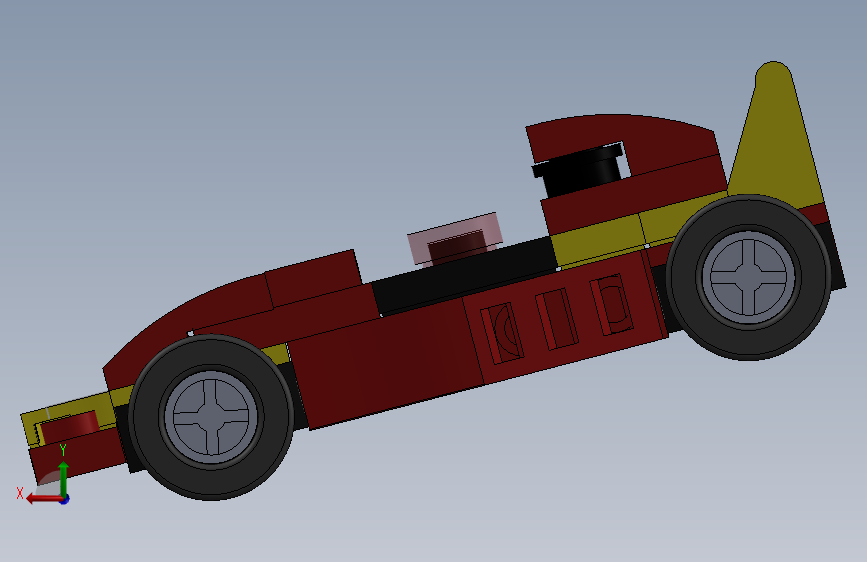The width and height of the screenshot is (867, 562).
Task: Select the black cockpit plate behind the windshield
Action: [464, 275]
